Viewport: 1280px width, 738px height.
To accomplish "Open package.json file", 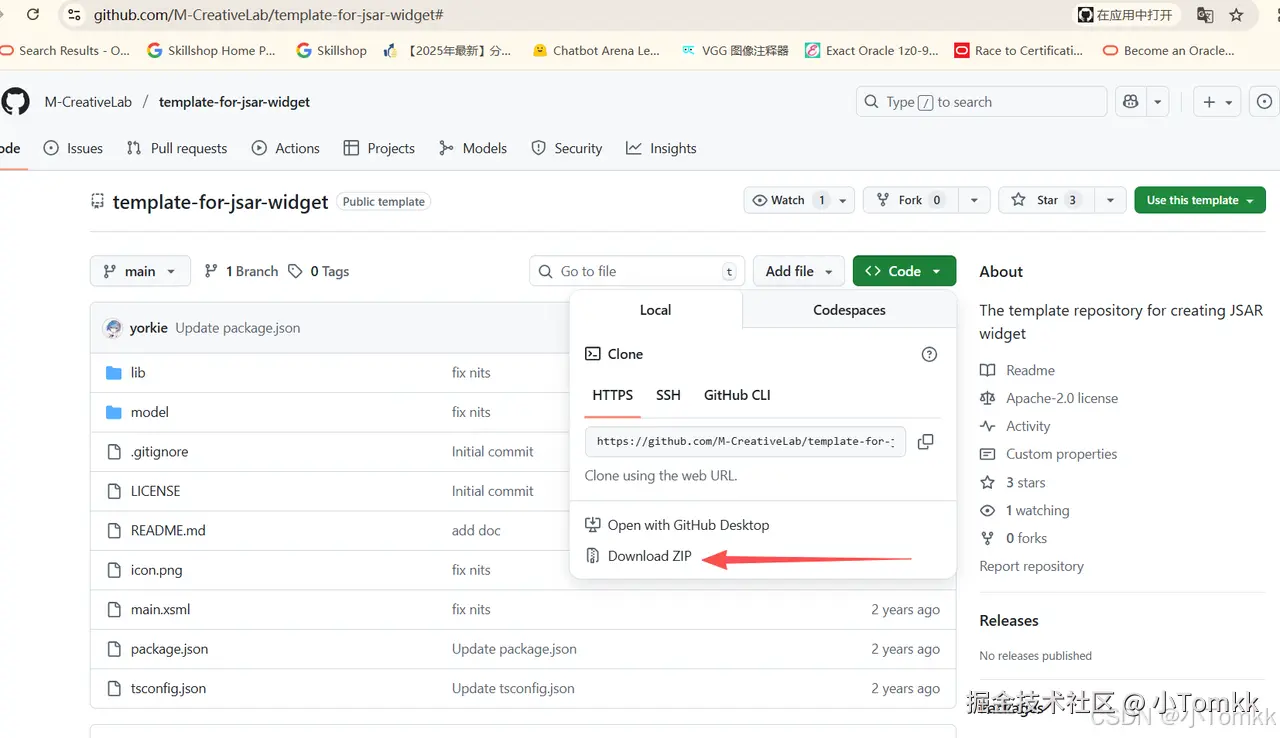I will click(170, 649).
